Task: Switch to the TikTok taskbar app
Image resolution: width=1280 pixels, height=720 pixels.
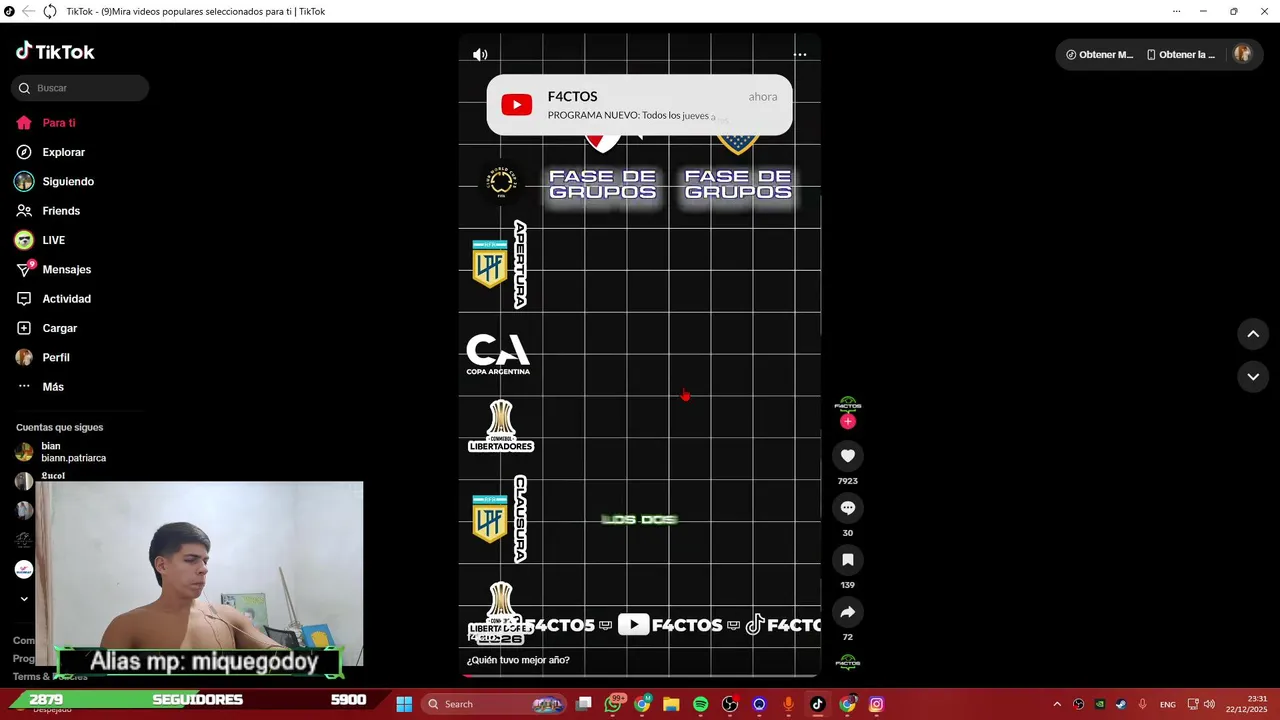Action: pos(817,704)
